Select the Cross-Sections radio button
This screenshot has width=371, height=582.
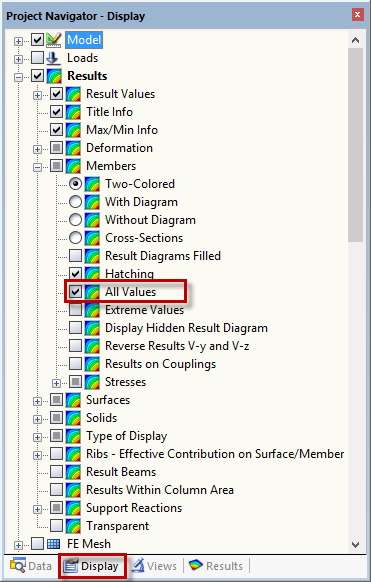pos(75,238)
